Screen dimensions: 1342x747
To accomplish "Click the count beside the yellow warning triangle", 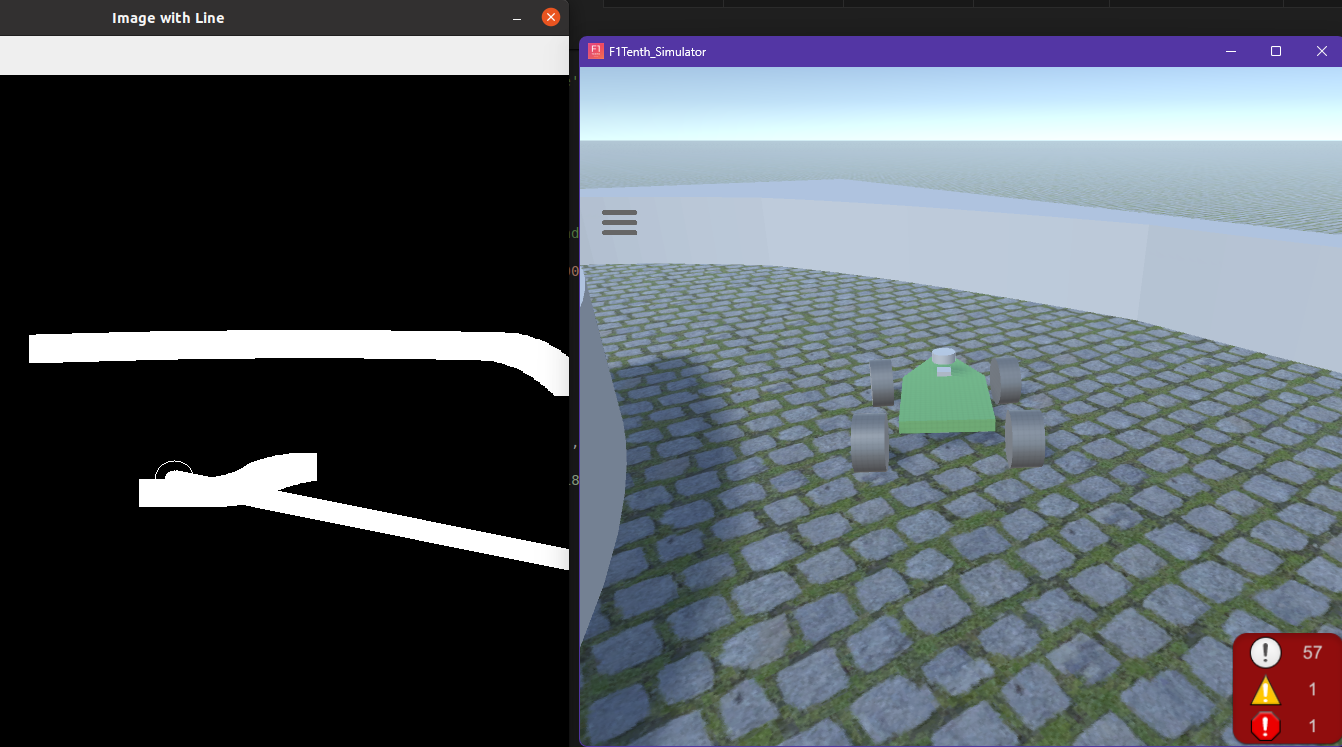I will pyautogui.click(x=1313, y=690).
